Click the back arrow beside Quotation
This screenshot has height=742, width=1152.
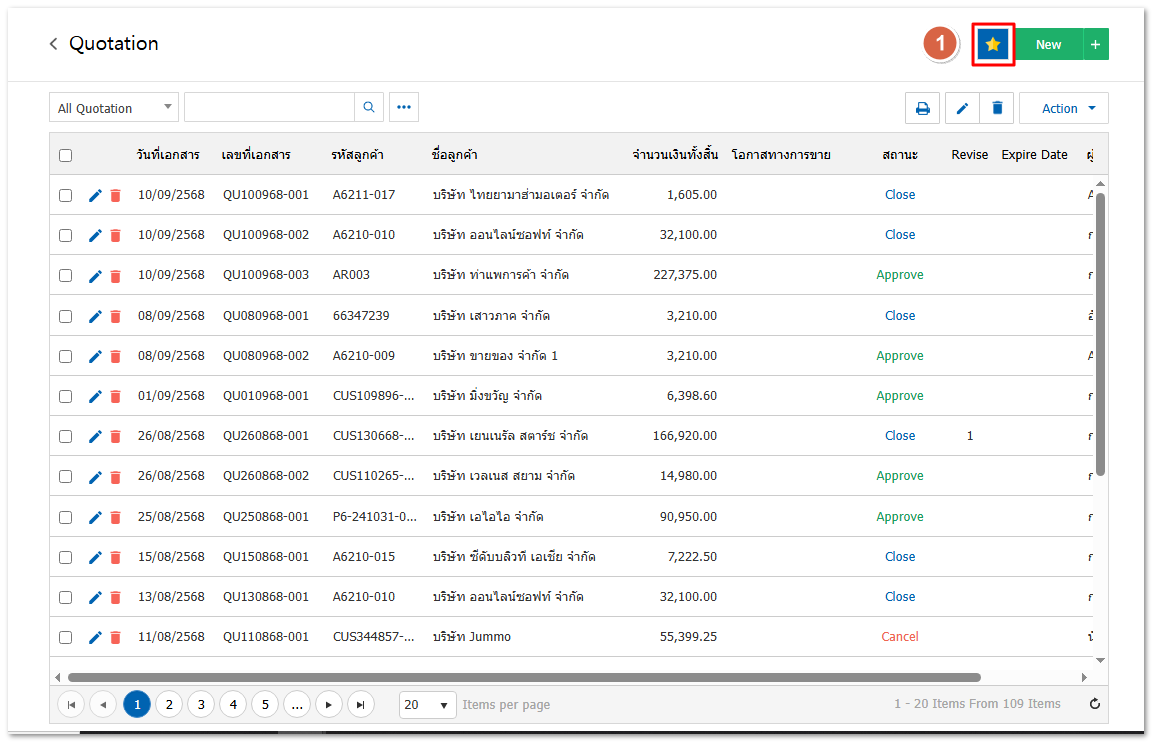tap(53, 44)
